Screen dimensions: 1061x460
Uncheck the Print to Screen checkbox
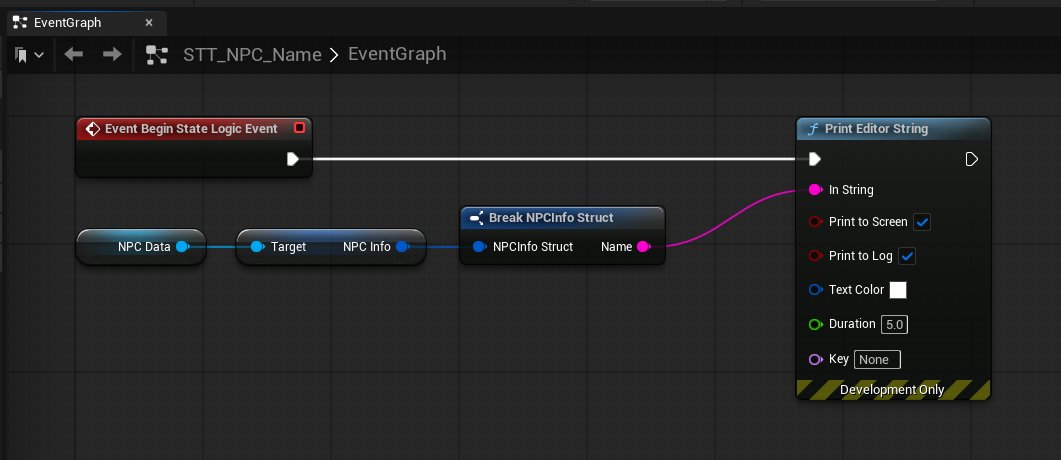click(x=922, y=221)
